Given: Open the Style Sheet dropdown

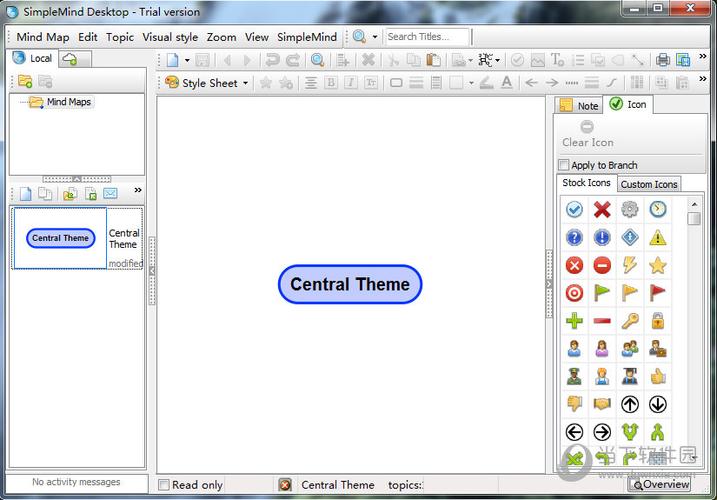Looking at the screenshot, I should tap(207, 83).
